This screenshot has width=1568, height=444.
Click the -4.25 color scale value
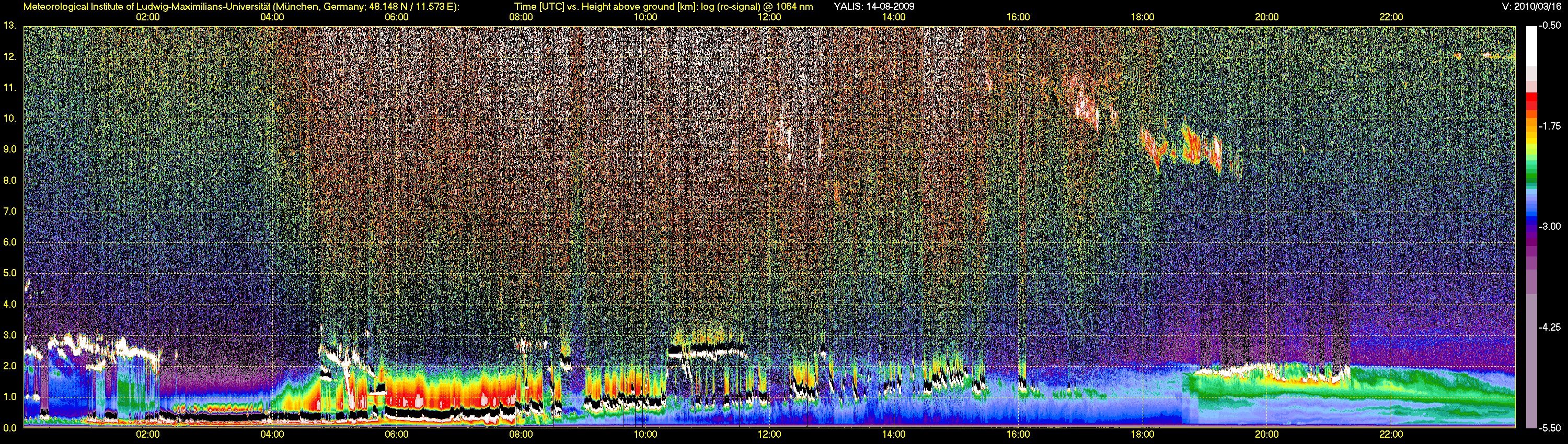coord(1550,327)
